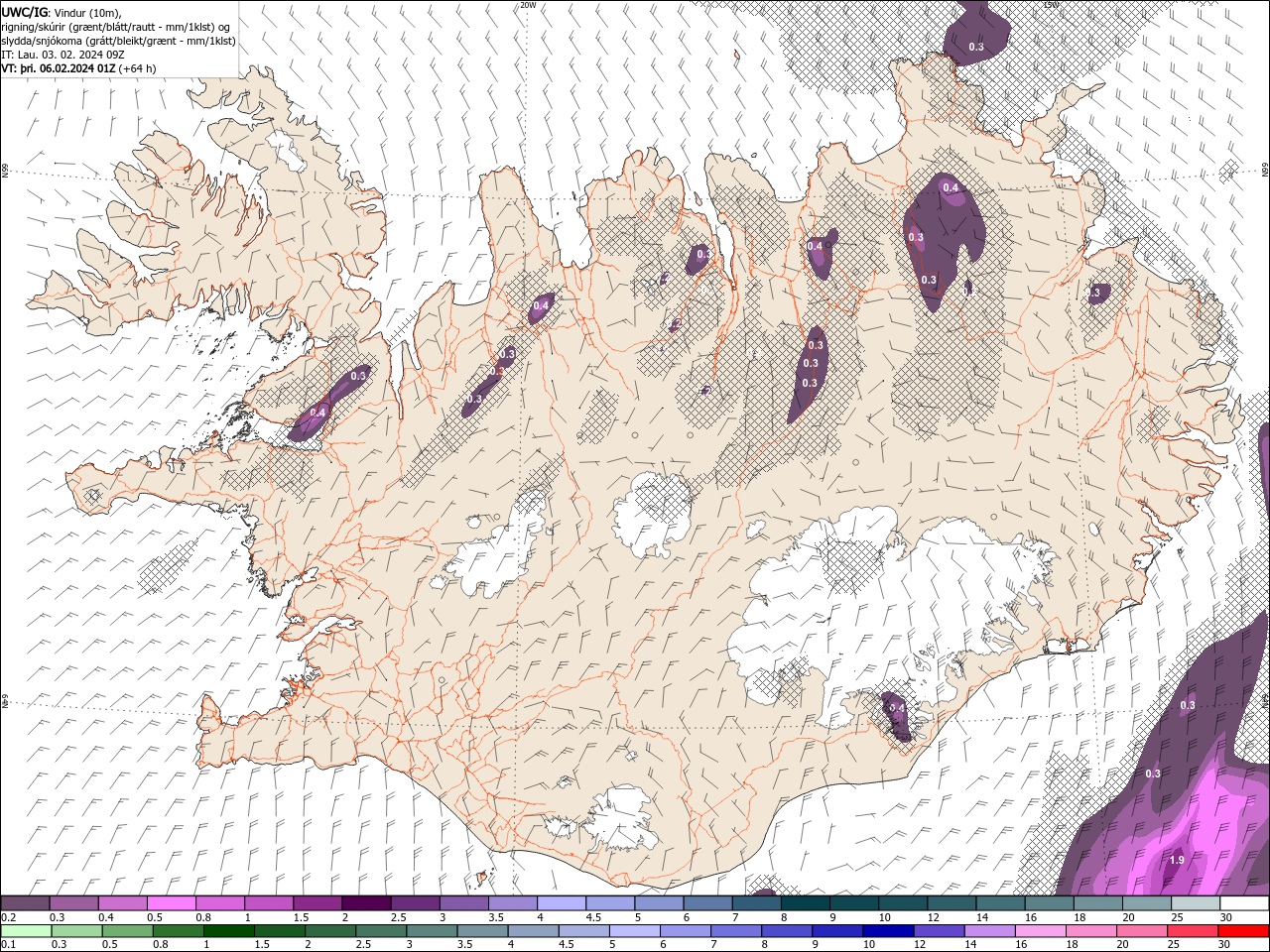Click the '0.4' value on the southern glacier edge
This screenshot has height=952, width=1270.
[x=897, y=707]
